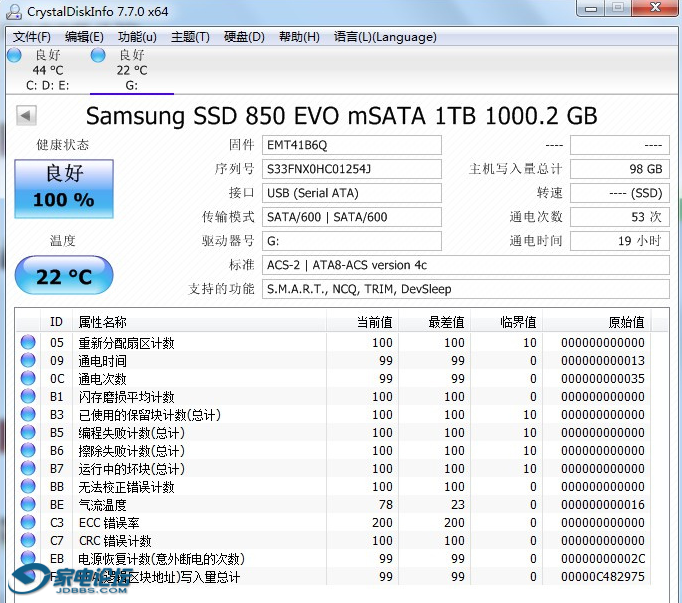Click the 良好 100 % health status button
This screenshot has width=682, height=603.
(x=64, y=189)
